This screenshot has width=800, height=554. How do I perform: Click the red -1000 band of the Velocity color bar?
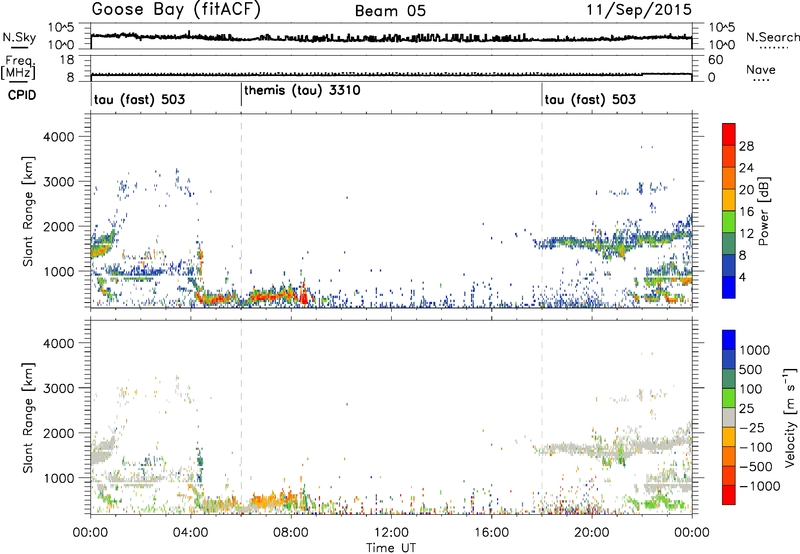[x=729, y=495]
